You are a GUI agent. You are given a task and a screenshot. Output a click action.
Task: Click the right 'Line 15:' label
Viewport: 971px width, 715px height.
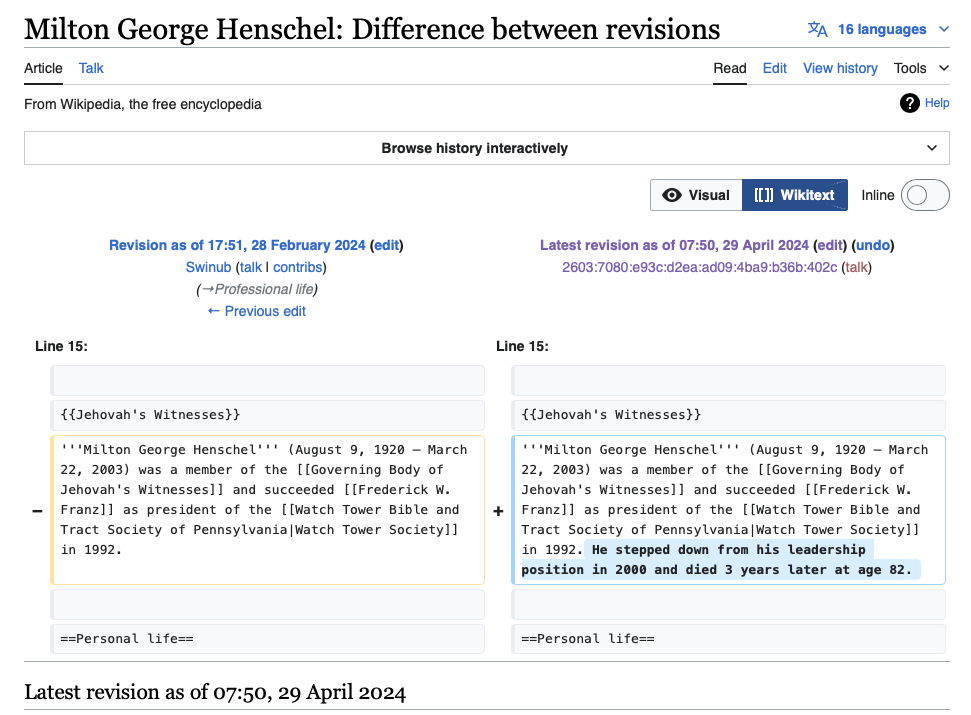pyautogui.click(x=522, y=346)
